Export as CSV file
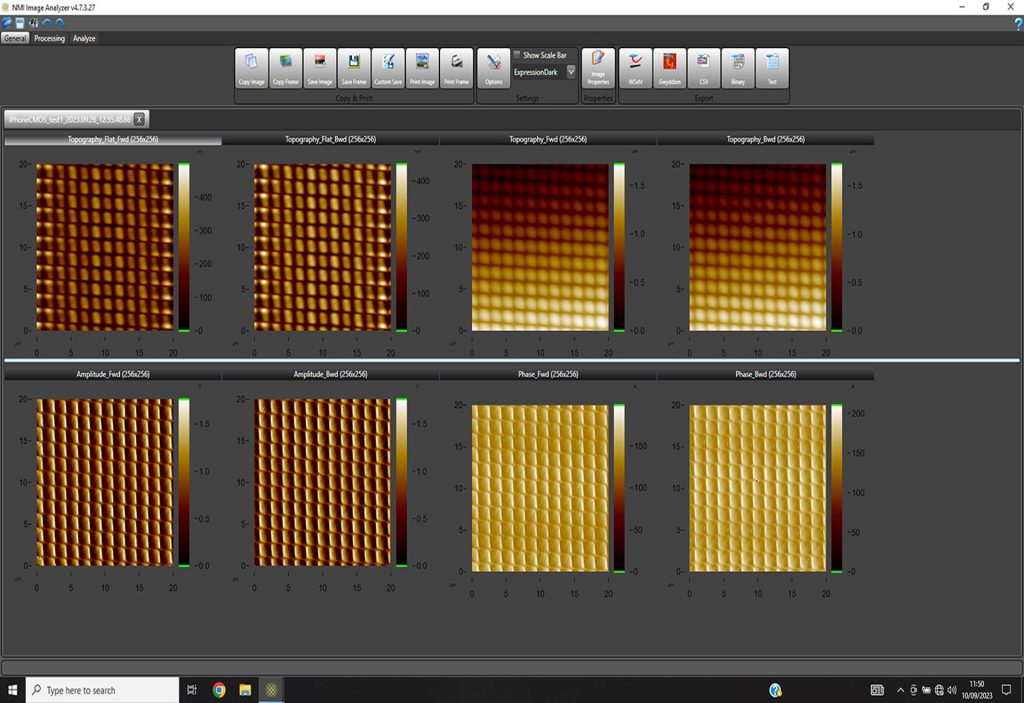 (703, 68)
